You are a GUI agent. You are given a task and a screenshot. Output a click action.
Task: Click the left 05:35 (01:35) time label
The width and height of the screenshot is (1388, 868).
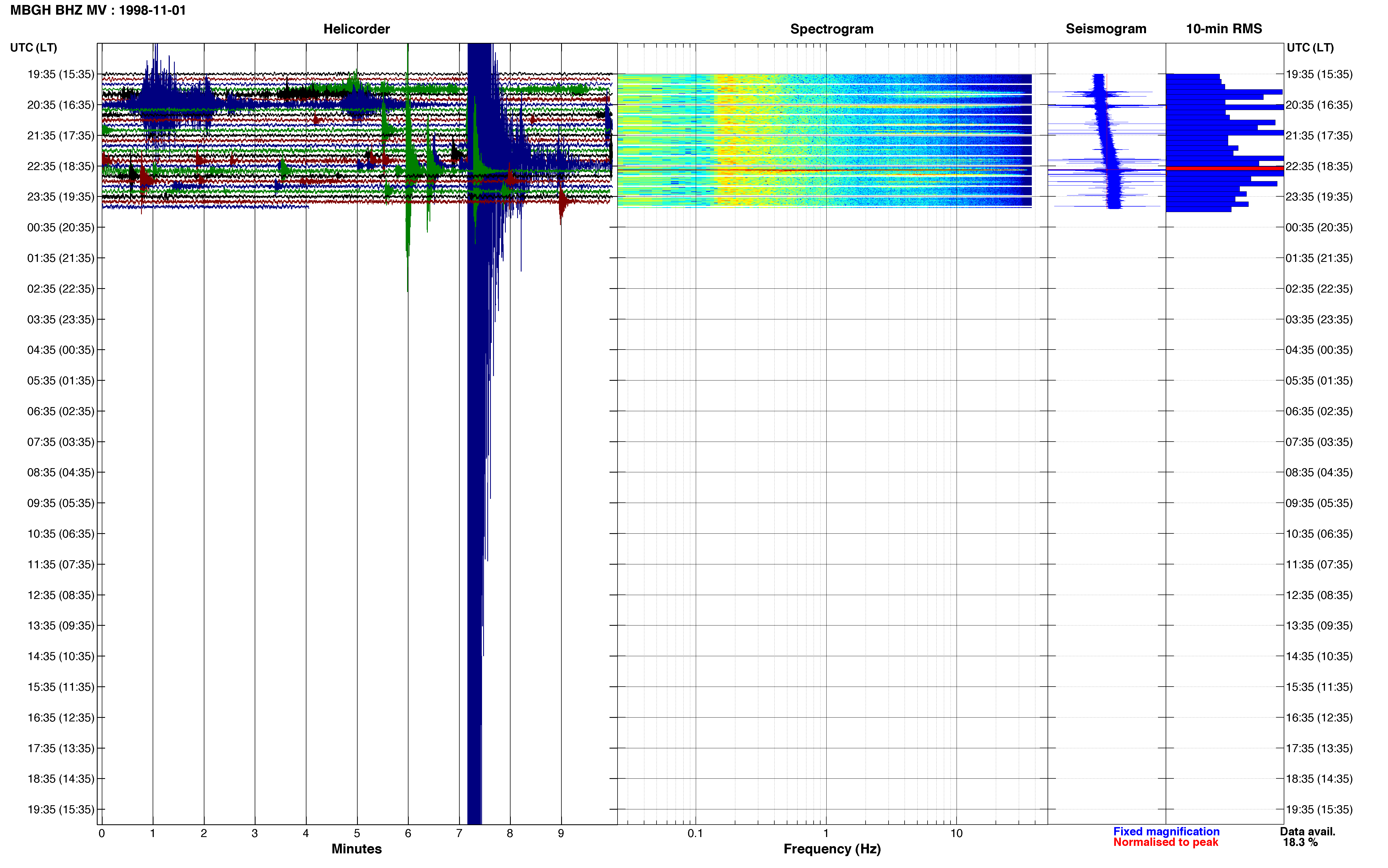[61, 380]
